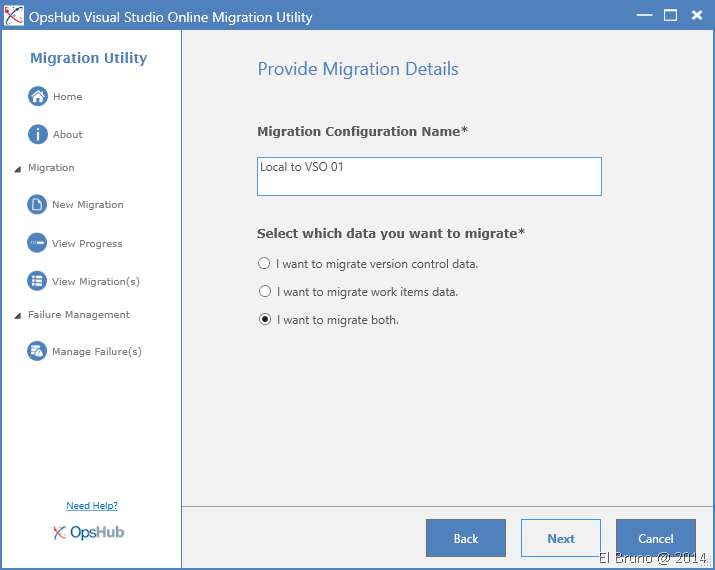Select the migrate both radio button

264,320
